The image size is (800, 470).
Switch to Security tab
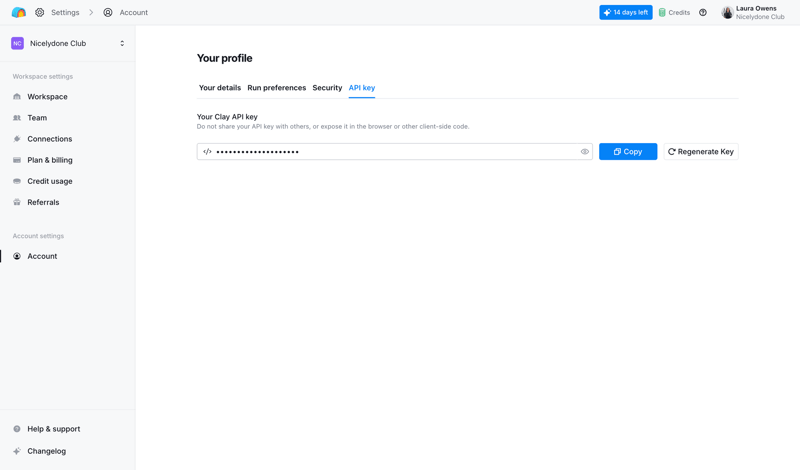coord(327,88)
